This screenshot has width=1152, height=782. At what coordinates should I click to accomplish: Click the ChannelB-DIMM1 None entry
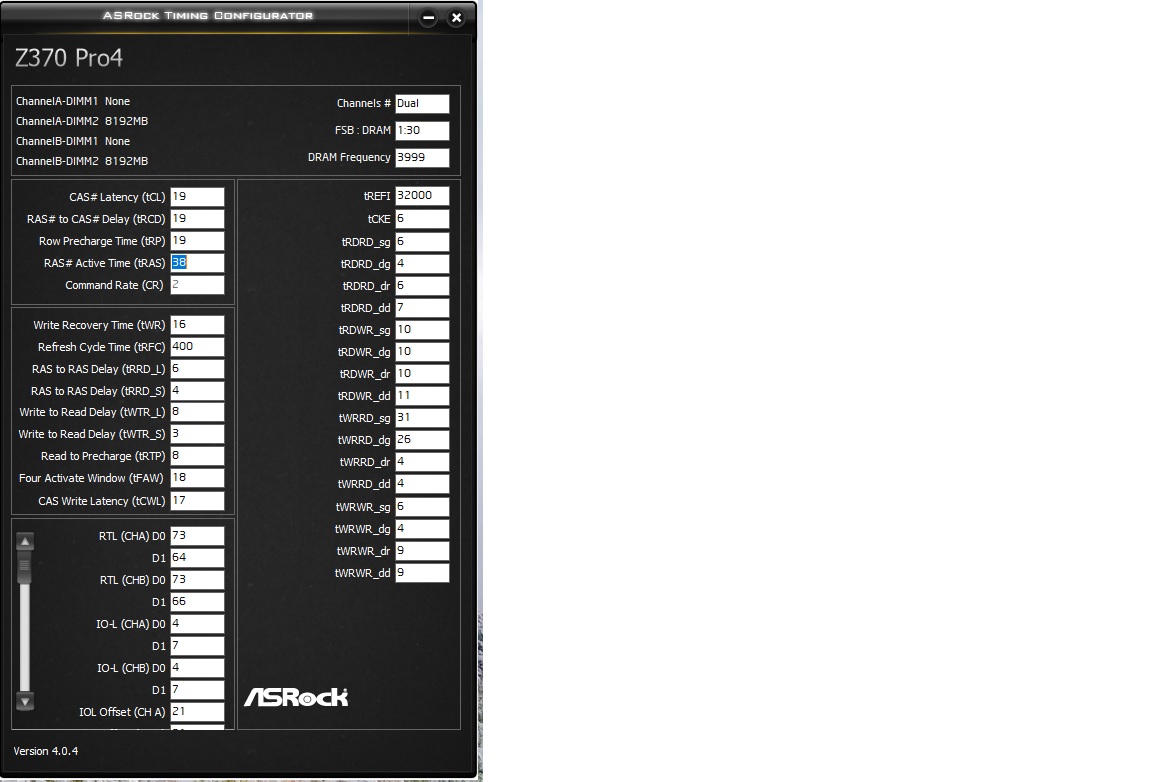[x=73, y=141]
